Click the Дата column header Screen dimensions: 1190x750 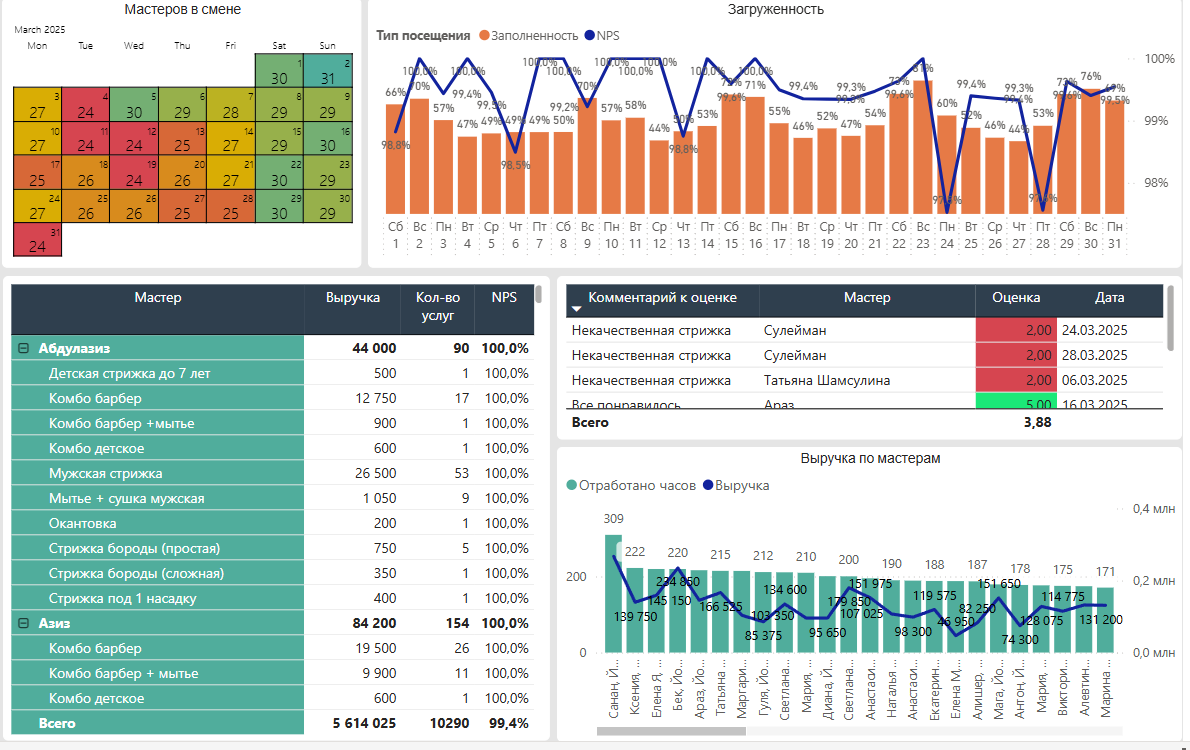pos(1110,297)
